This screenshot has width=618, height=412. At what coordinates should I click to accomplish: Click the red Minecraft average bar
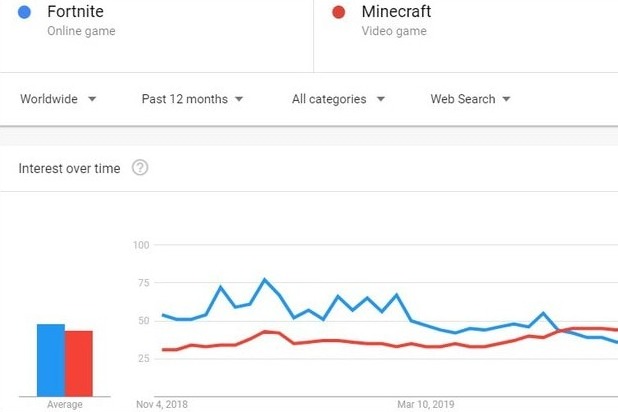coord(79,363)
